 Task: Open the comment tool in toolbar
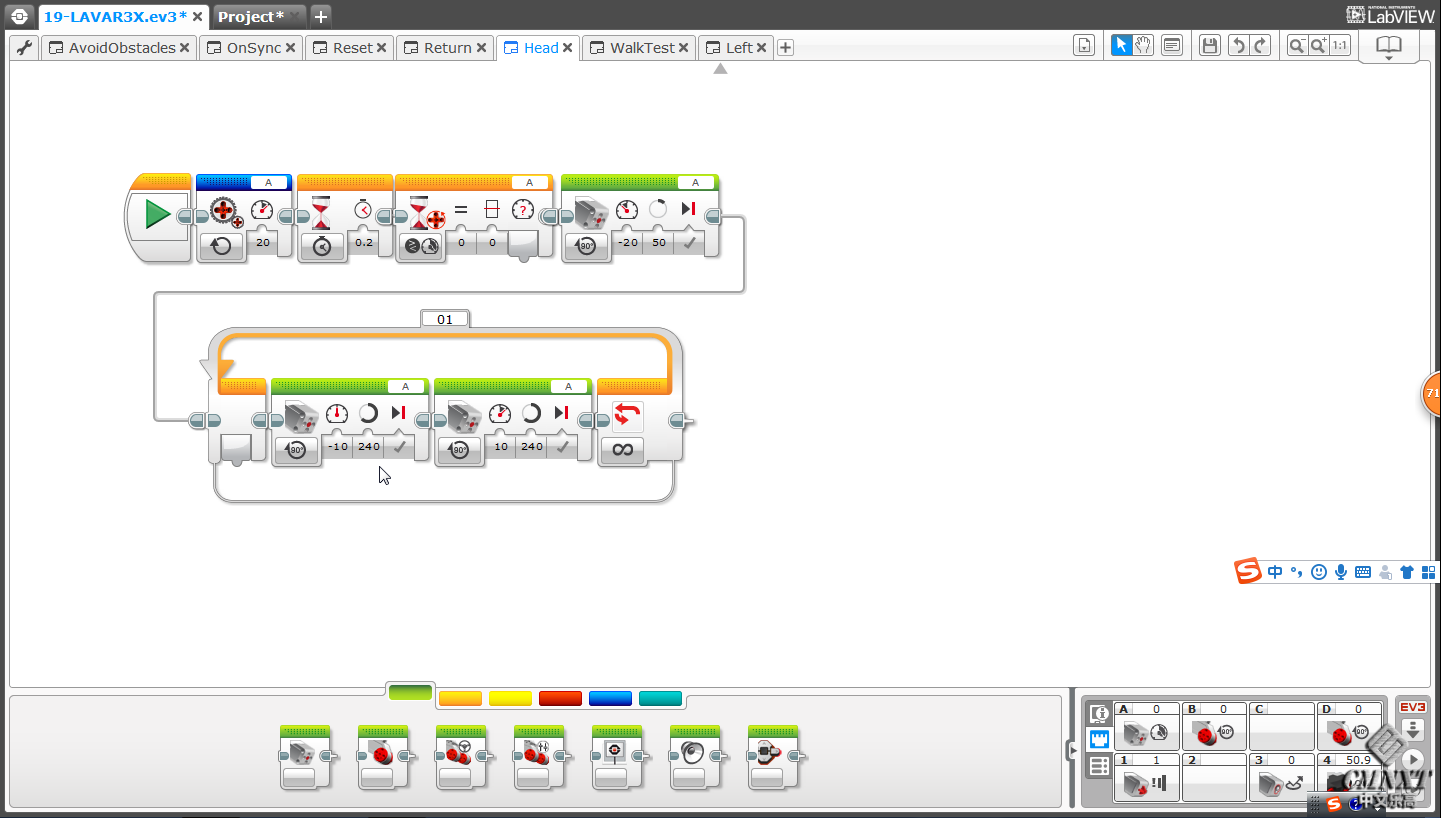pos(1171,45)
